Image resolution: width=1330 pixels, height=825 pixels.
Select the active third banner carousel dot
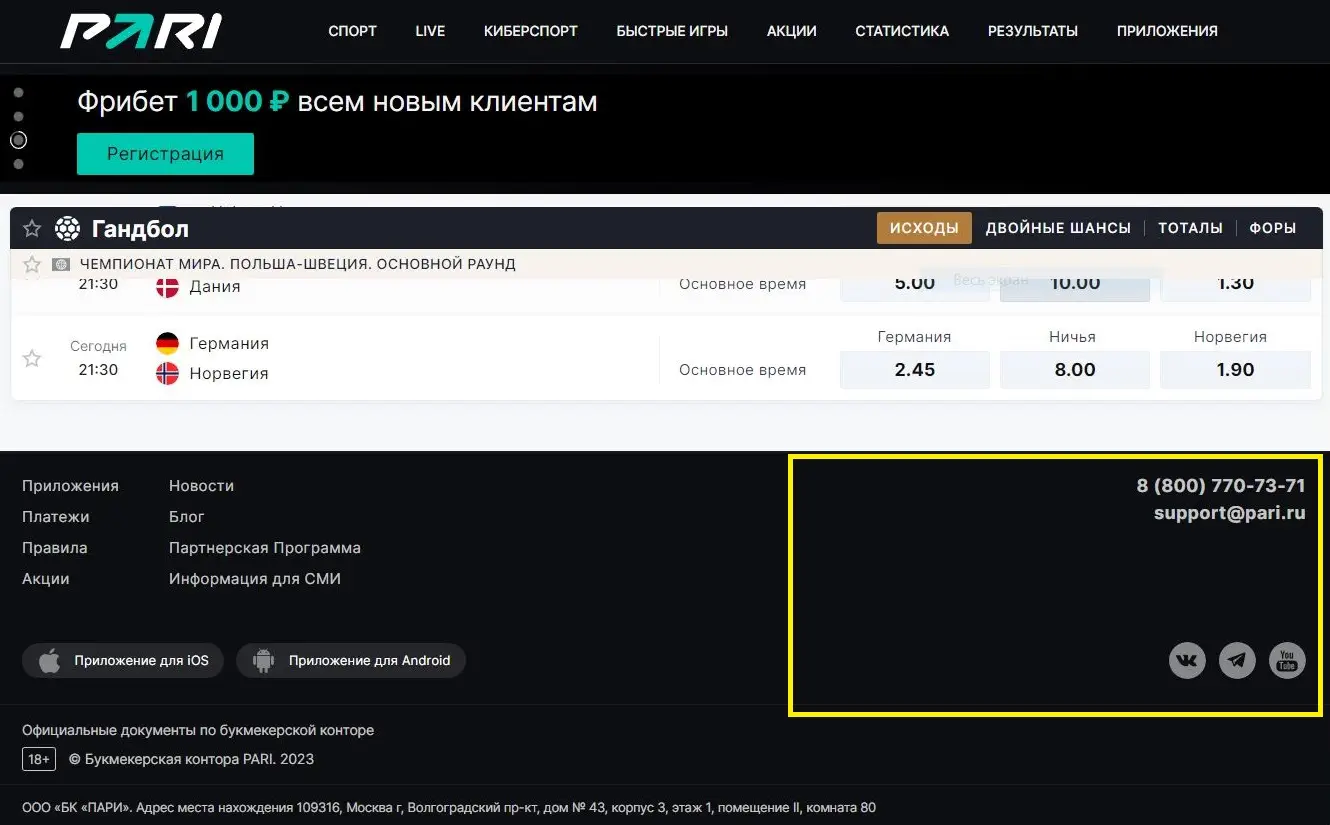point(18,140)
